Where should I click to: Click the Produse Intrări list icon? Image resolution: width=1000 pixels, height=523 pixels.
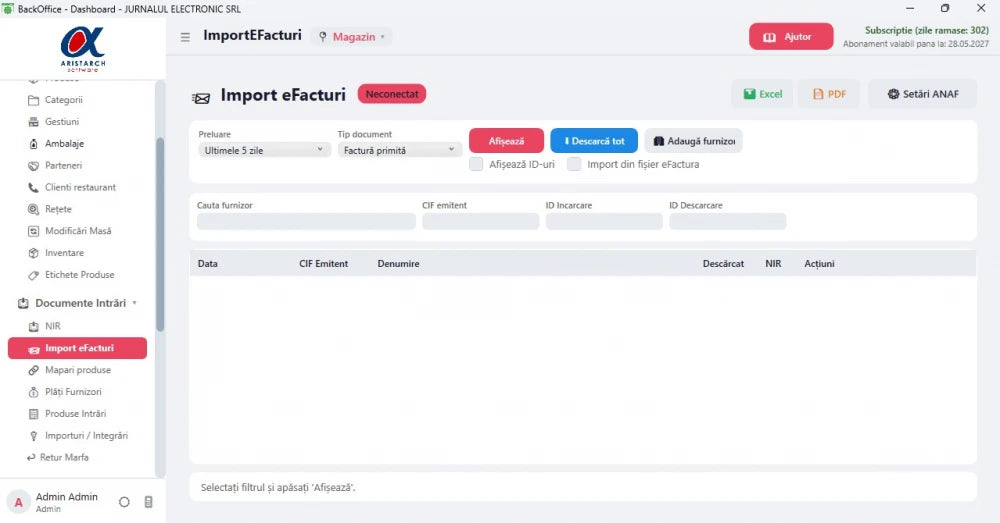pyautogui.click(x=33, y=414)
